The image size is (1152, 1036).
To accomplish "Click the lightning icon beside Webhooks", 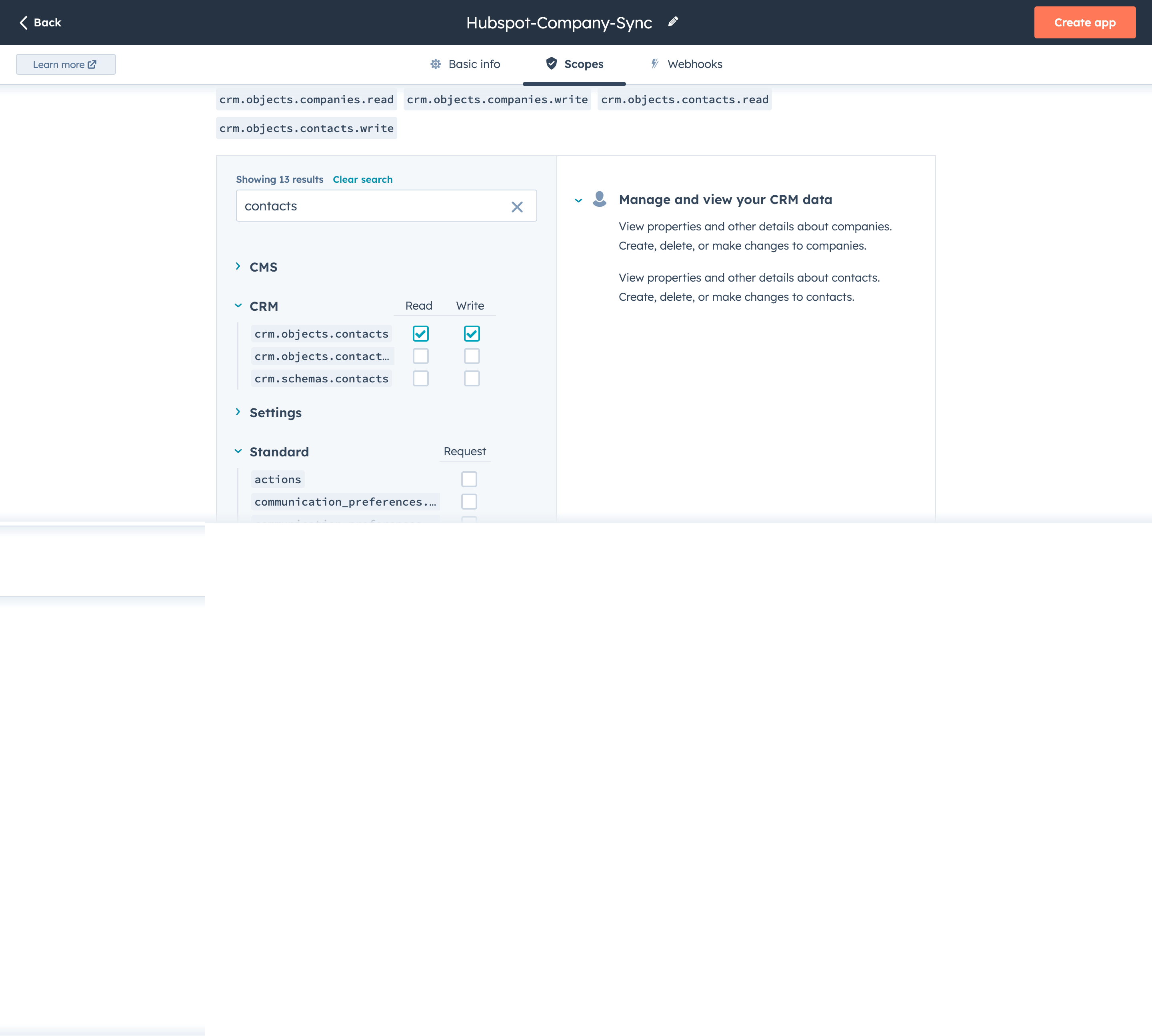I will coord(654,63).
